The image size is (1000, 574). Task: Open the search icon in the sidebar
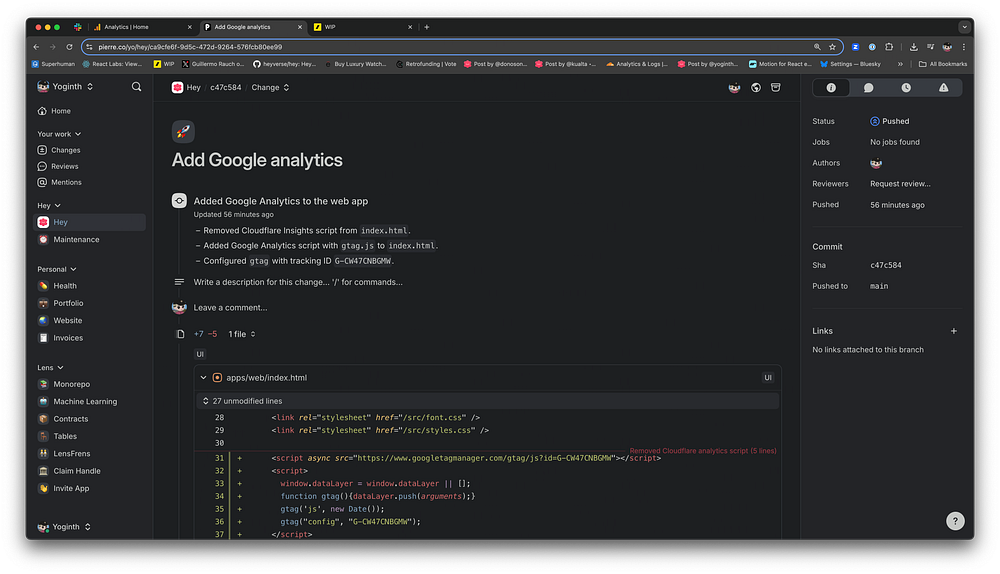(136, 87)
